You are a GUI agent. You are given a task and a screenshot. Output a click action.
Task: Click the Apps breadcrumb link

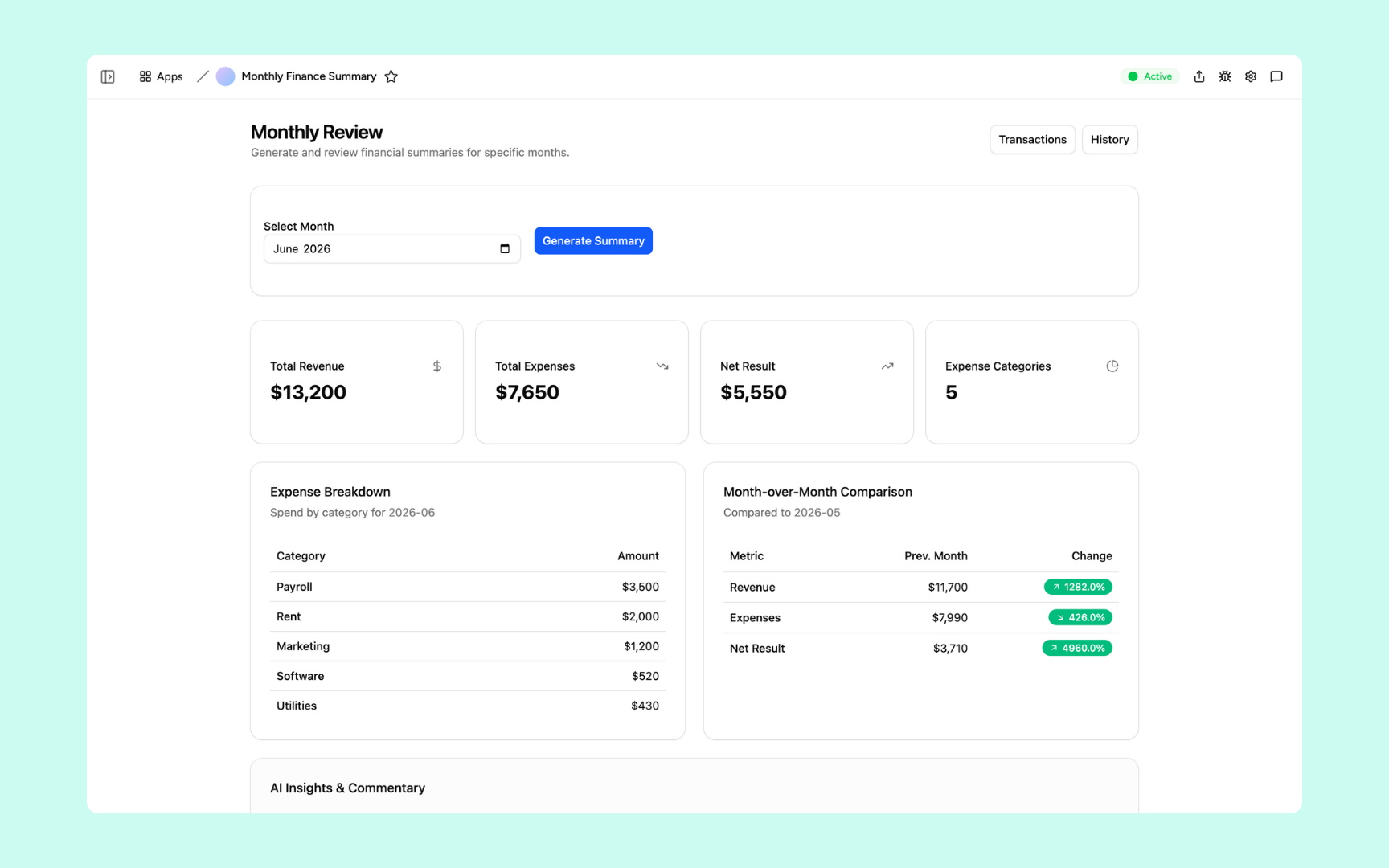tap(170, 76)
